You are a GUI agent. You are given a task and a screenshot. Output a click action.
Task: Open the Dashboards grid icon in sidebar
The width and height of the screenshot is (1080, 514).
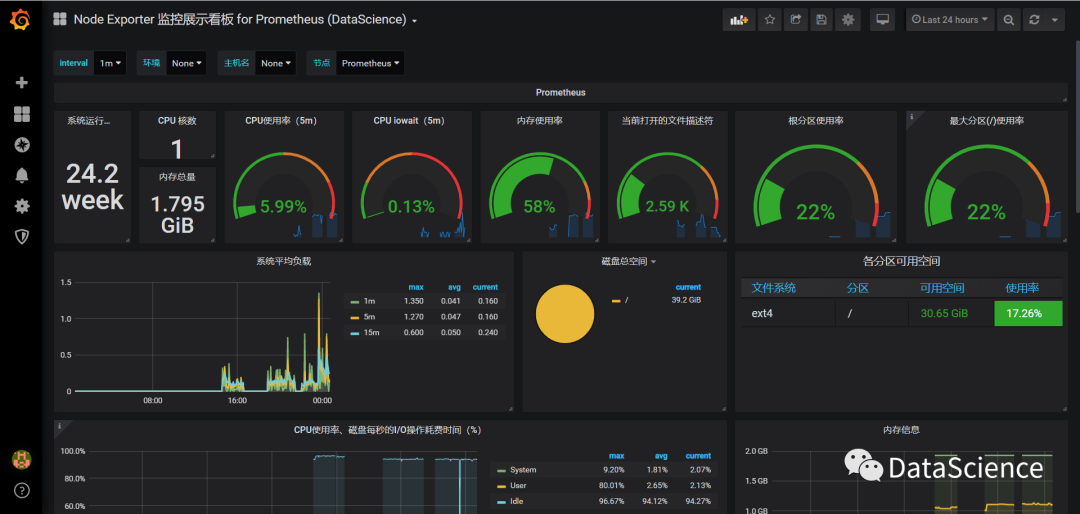pos(21,114)
